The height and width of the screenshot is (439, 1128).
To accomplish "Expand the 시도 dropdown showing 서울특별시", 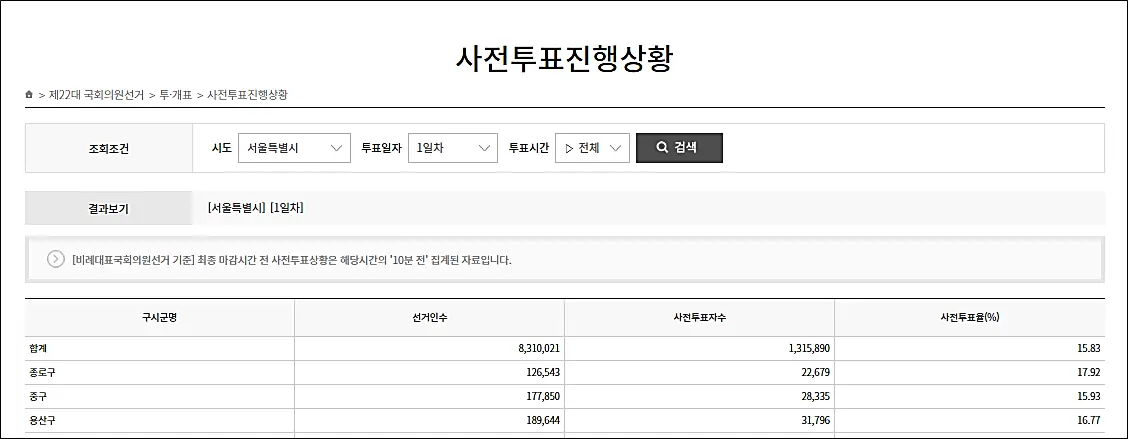I will point(294,148).
